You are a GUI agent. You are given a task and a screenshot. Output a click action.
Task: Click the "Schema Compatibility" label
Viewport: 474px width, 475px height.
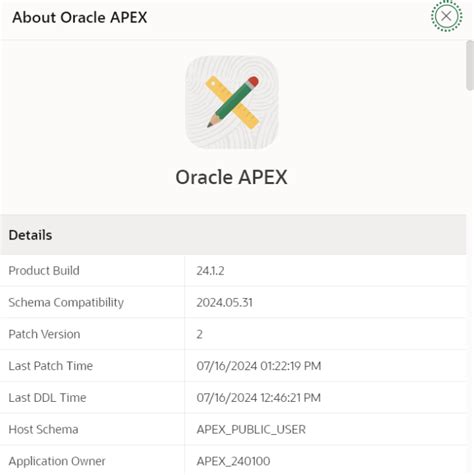66,303
